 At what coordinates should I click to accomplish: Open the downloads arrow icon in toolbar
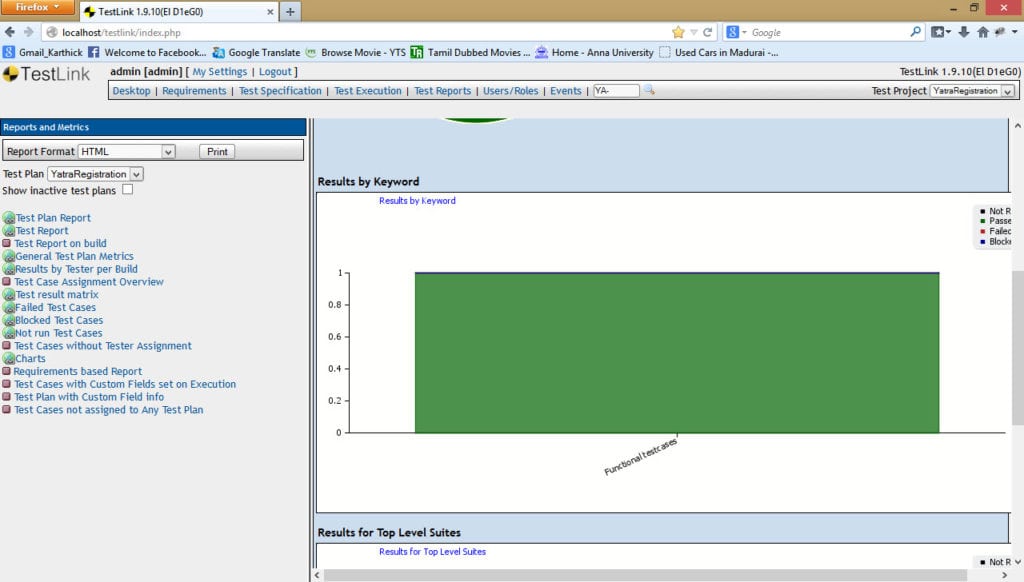click(x=963, y=32)
